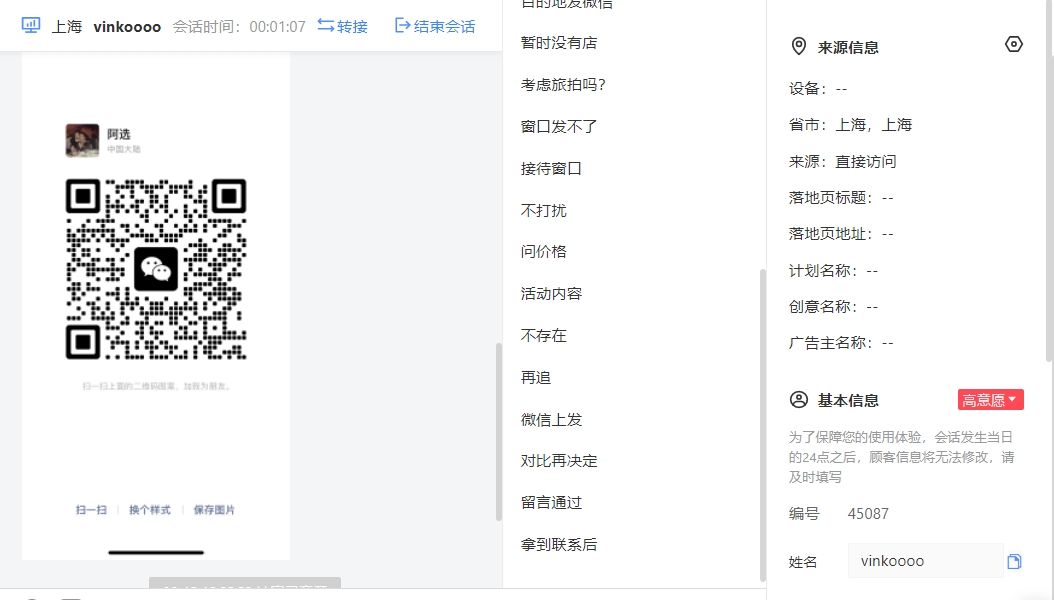
Task: Copy the name using the copy icon
Action: 1014,561
